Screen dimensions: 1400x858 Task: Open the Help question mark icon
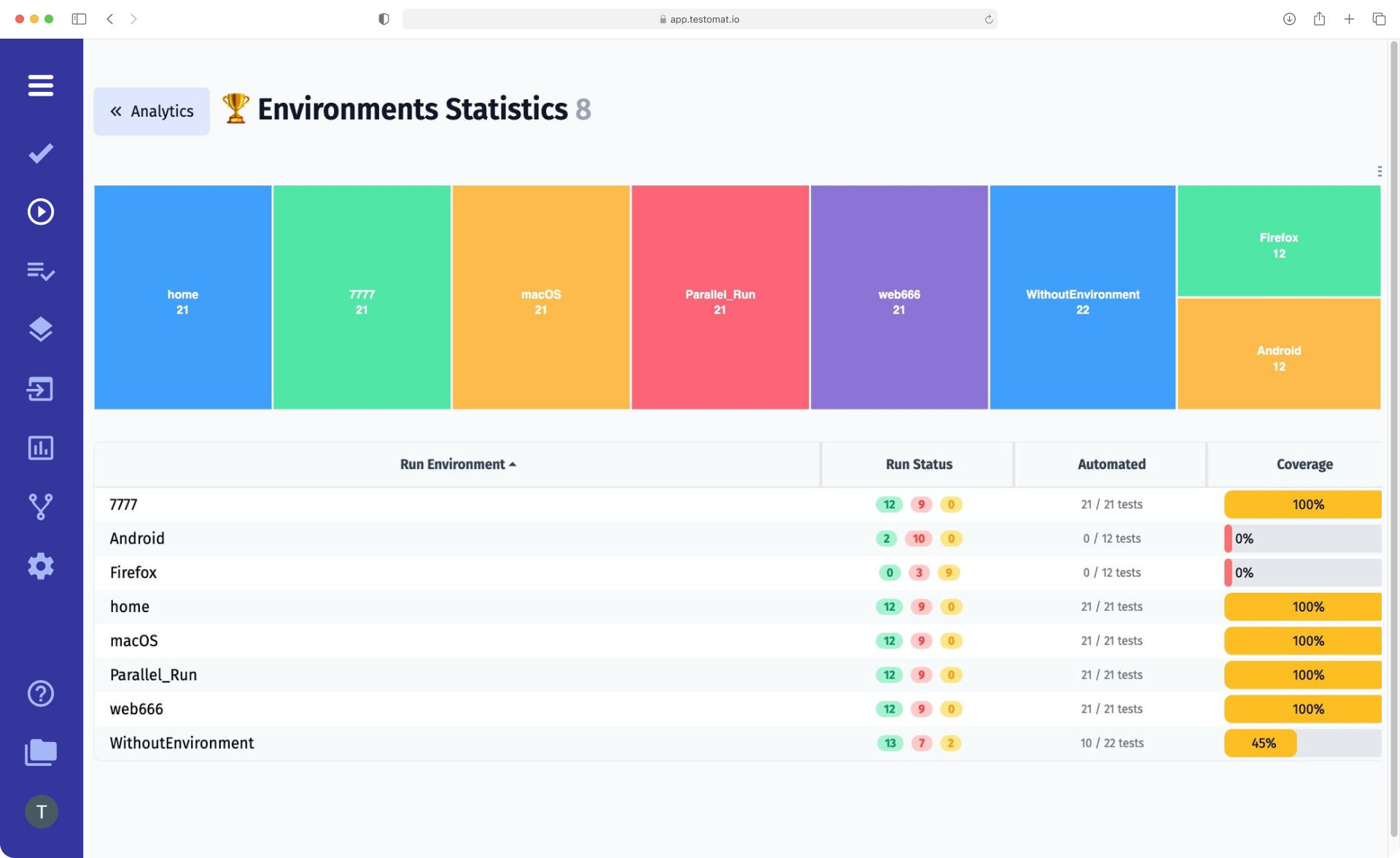point(41,693)
